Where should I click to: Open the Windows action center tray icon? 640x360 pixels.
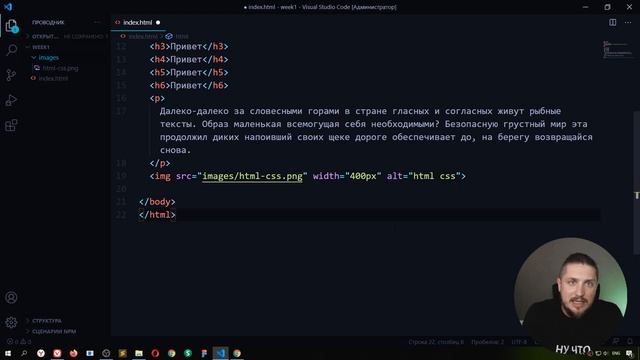(x=630, y=353)
